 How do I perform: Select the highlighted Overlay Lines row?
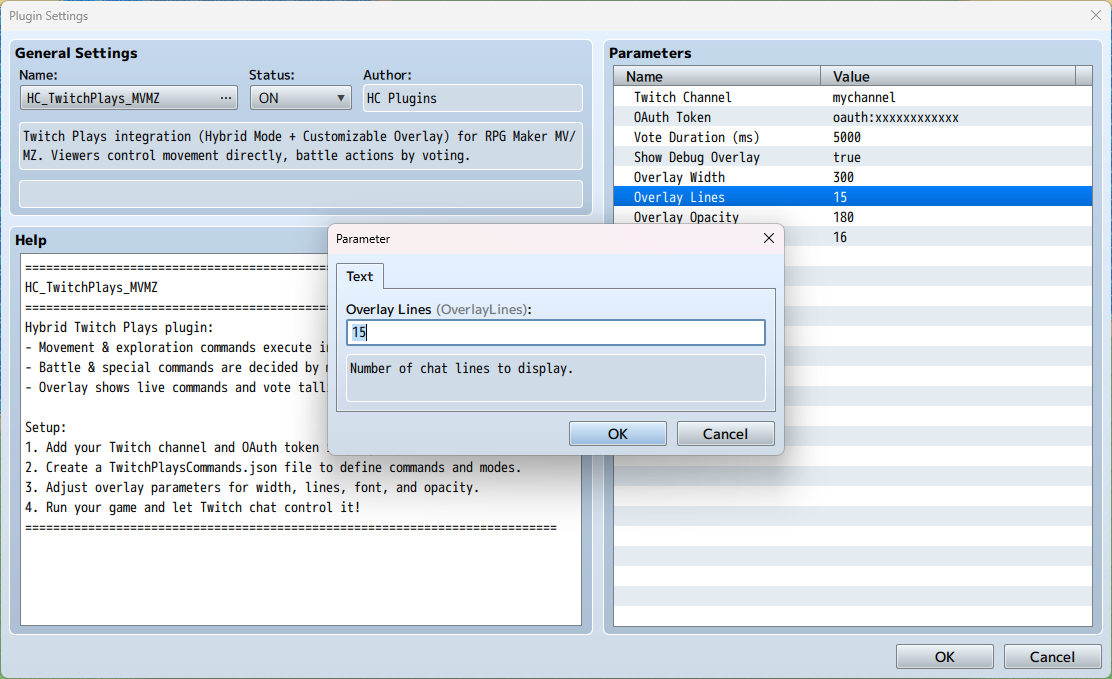click(852, 197)
